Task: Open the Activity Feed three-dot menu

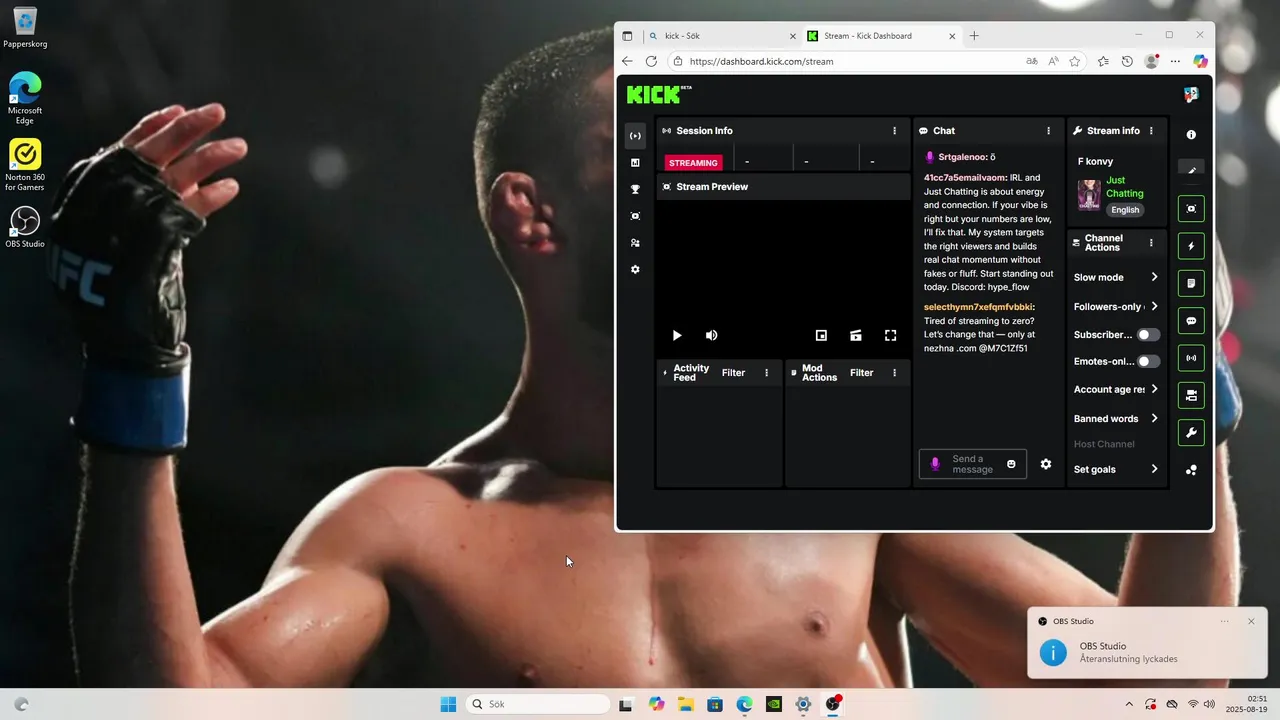Action: 767,373
